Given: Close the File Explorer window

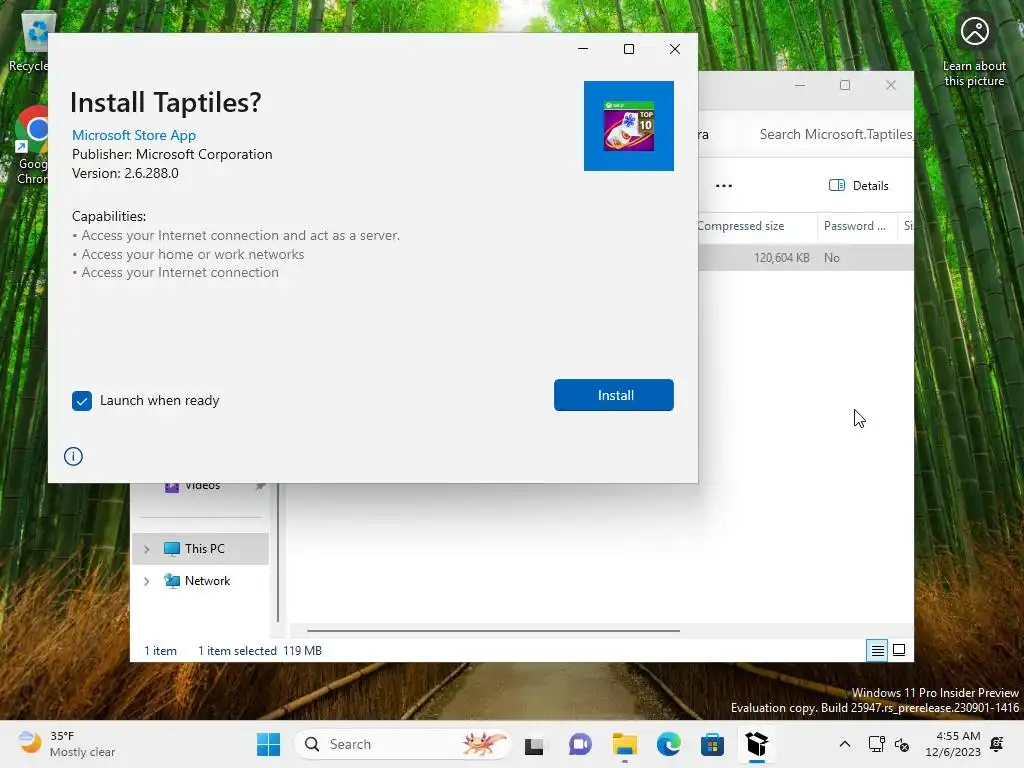Looking at the screenshot, I should click(x=891, y=85).
